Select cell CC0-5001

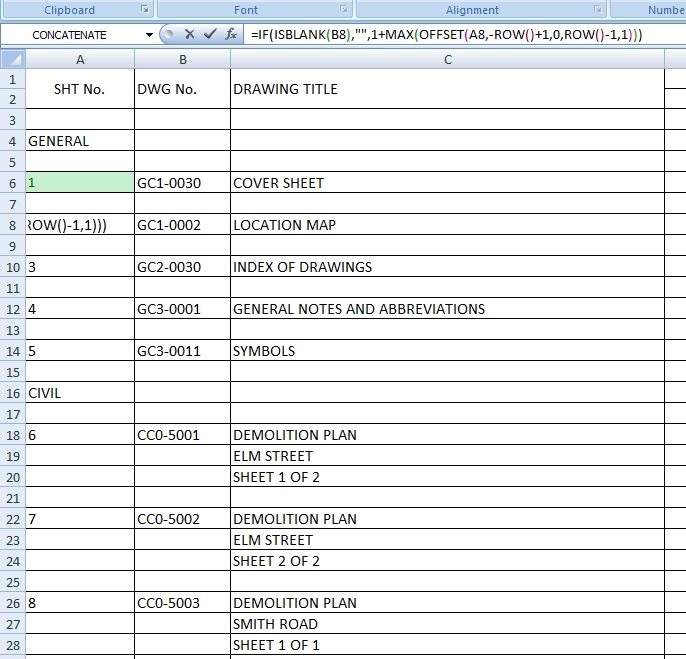tap(183, 435)
